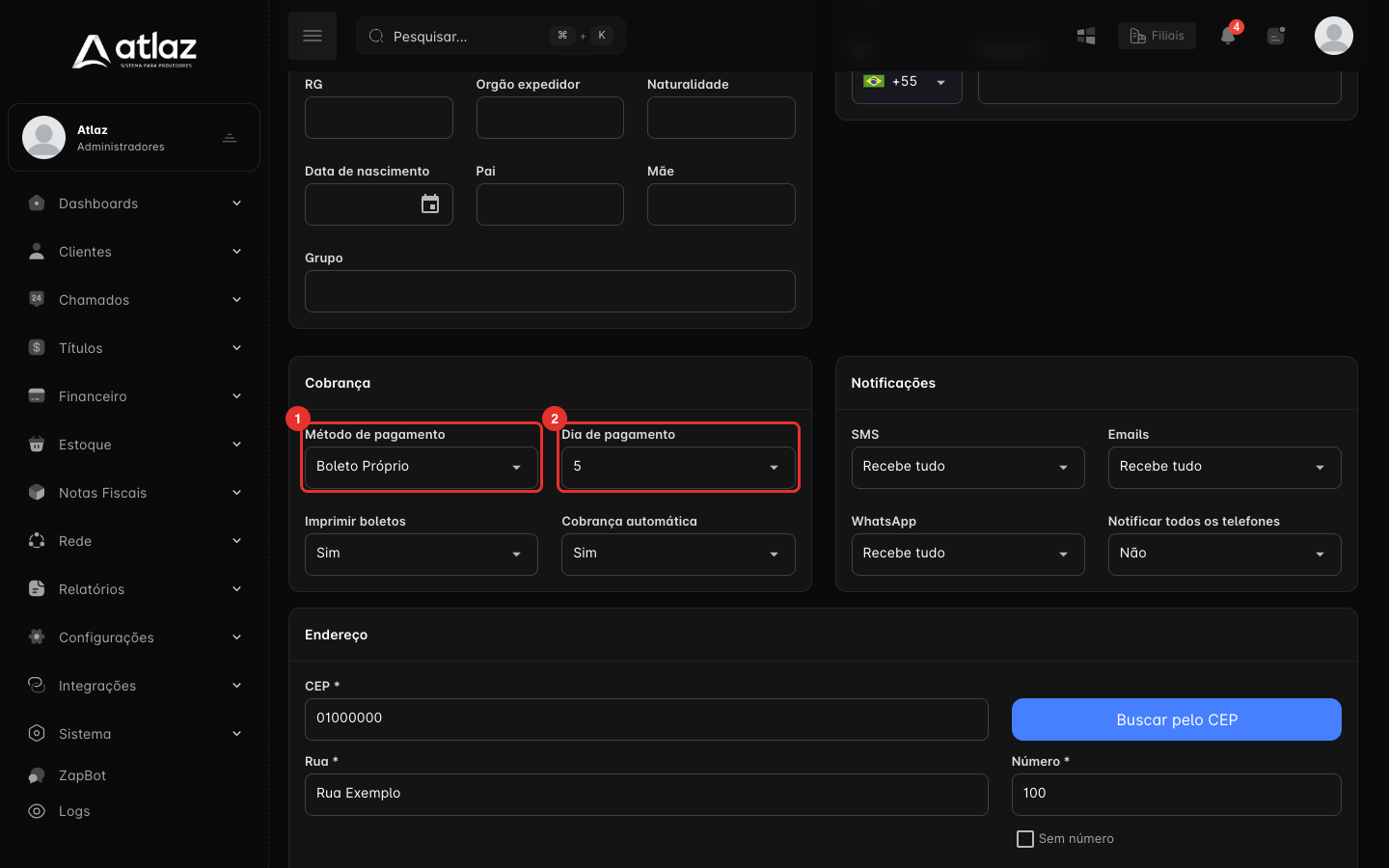The height and width of the screenshot is (868, 1389).
Task: Expand the Atlaz Administradores profile card
Action: point(134,138)
